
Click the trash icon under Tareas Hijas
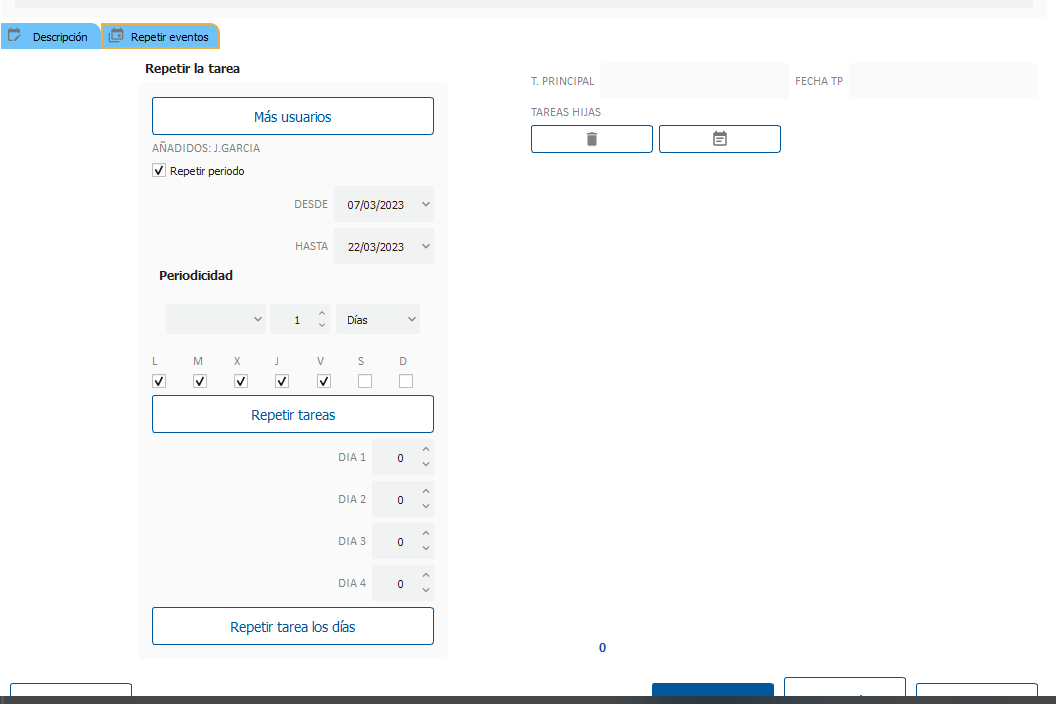(591, 139)
